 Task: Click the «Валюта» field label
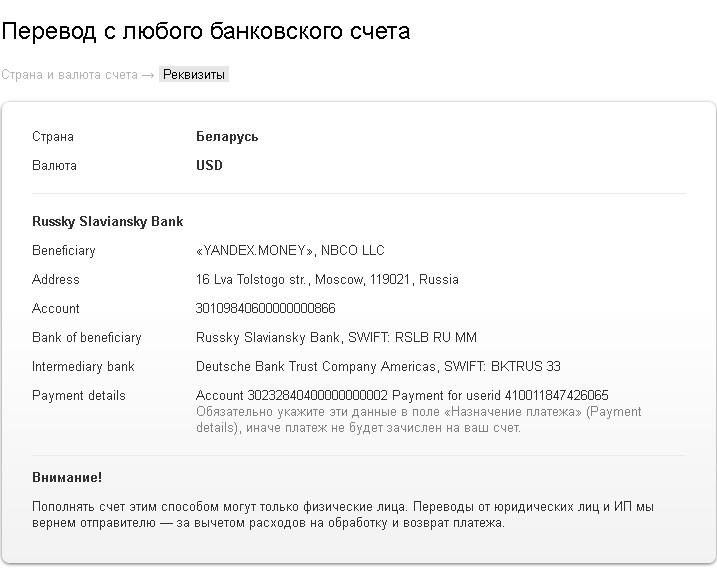point(54,166)
